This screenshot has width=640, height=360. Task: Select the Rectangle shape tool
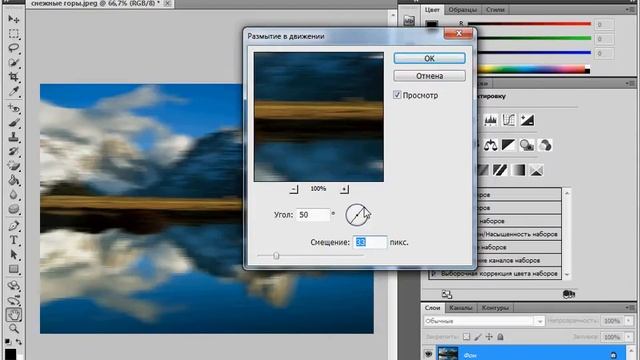point(13,269)
